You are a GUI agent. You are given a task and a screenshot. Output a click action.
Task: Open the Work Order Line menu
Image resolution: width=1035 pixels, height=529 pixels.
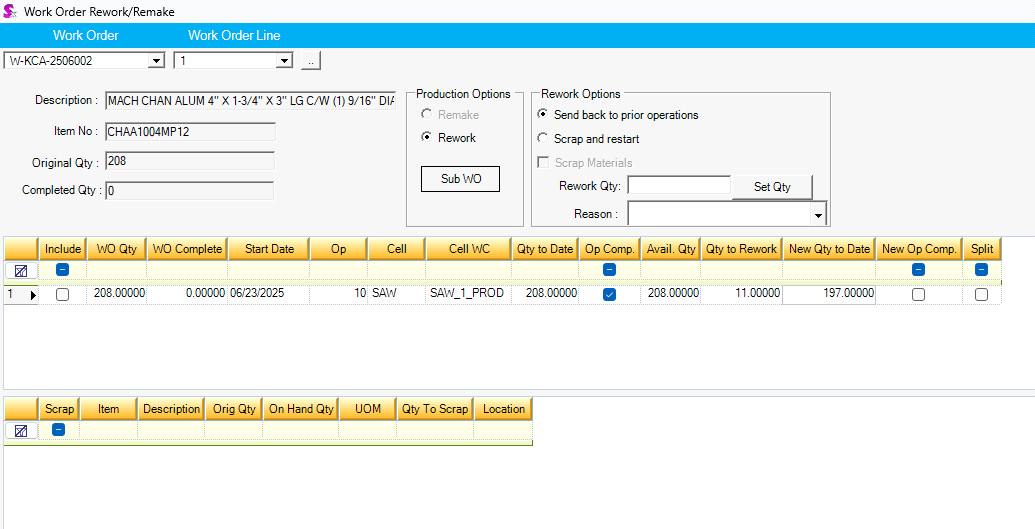(234, 35)
